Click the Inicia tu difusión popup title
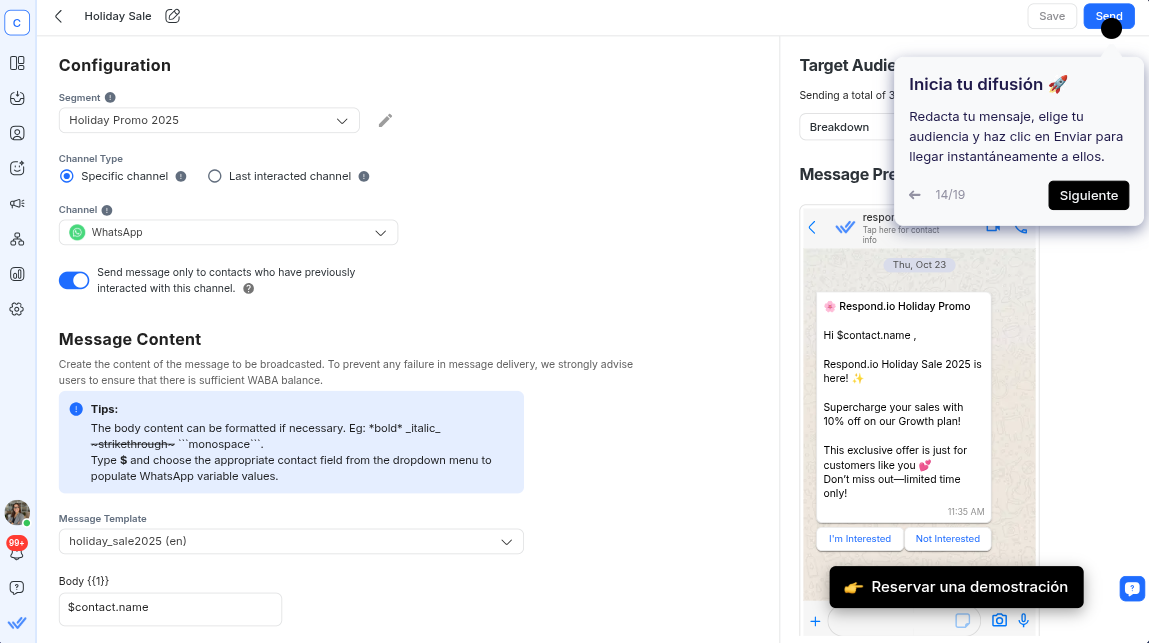 (988, 84)
